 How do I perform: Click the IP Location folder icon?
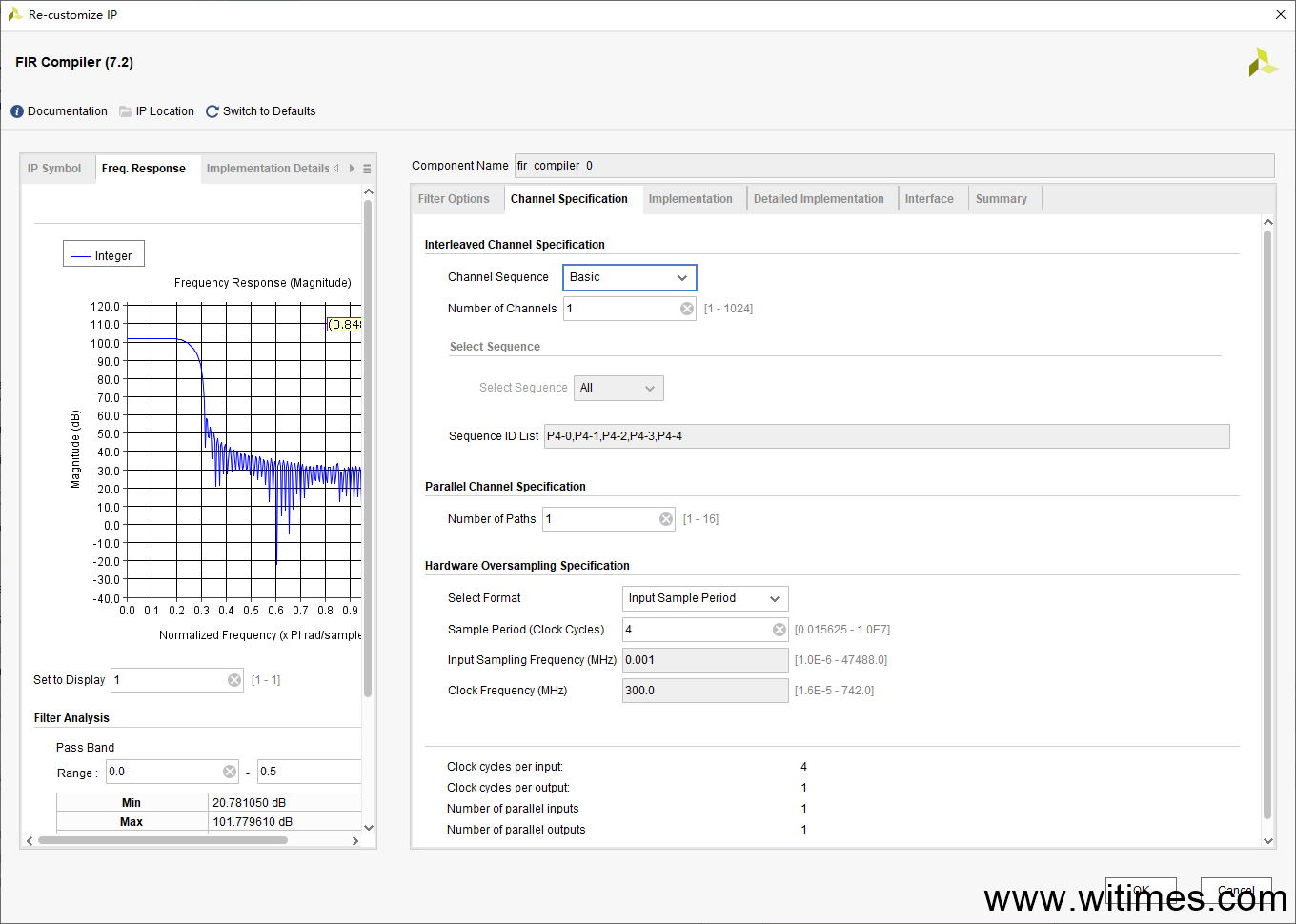126,111
